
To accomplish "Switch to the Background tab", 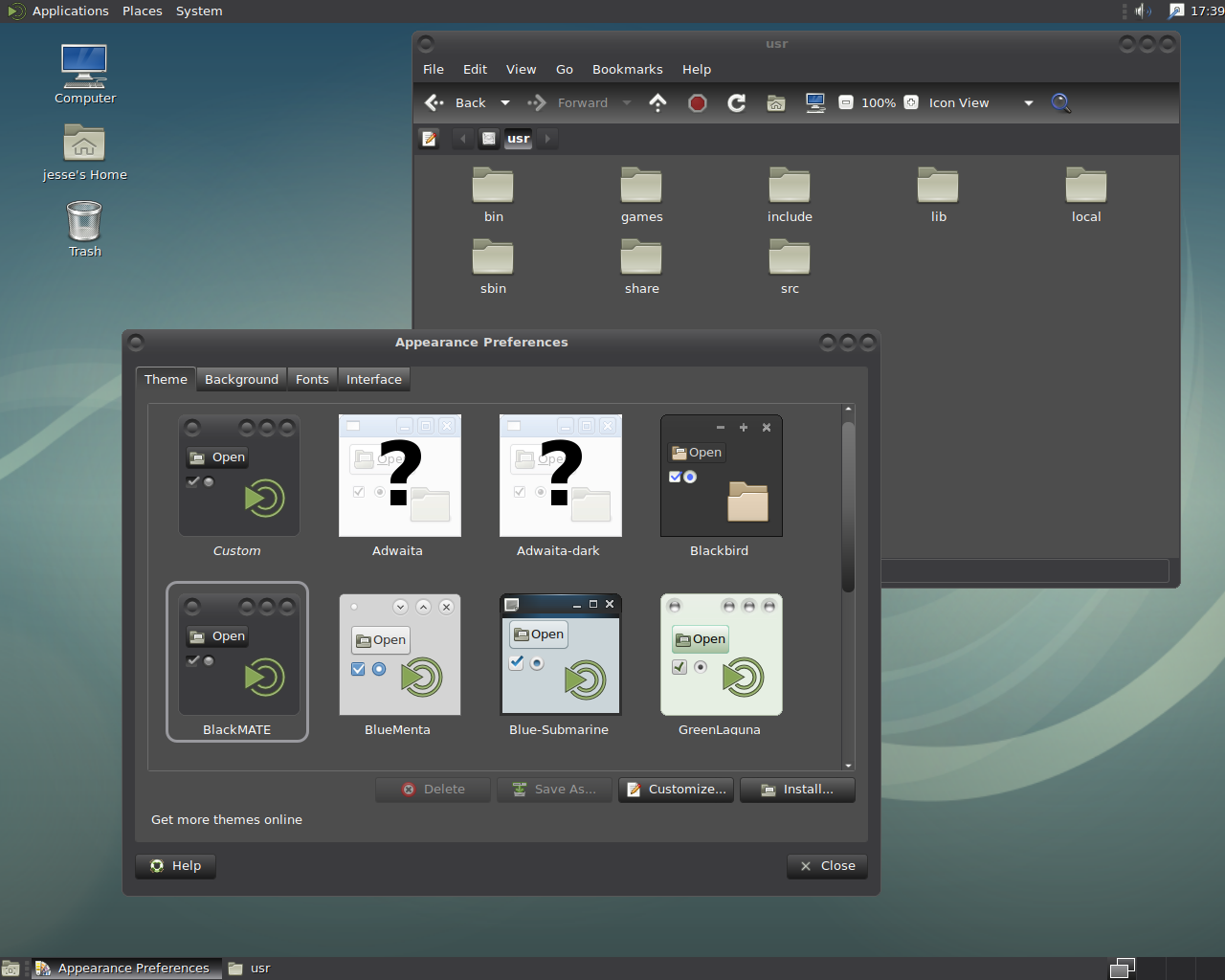I will 241,379.
